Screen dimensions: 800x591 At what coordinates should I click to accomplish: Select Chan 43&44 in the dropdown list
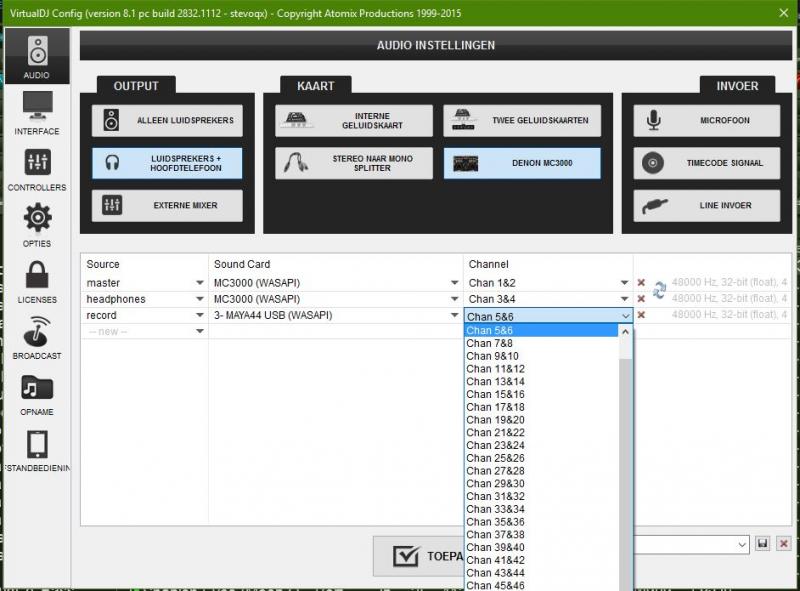click(542, 573)
